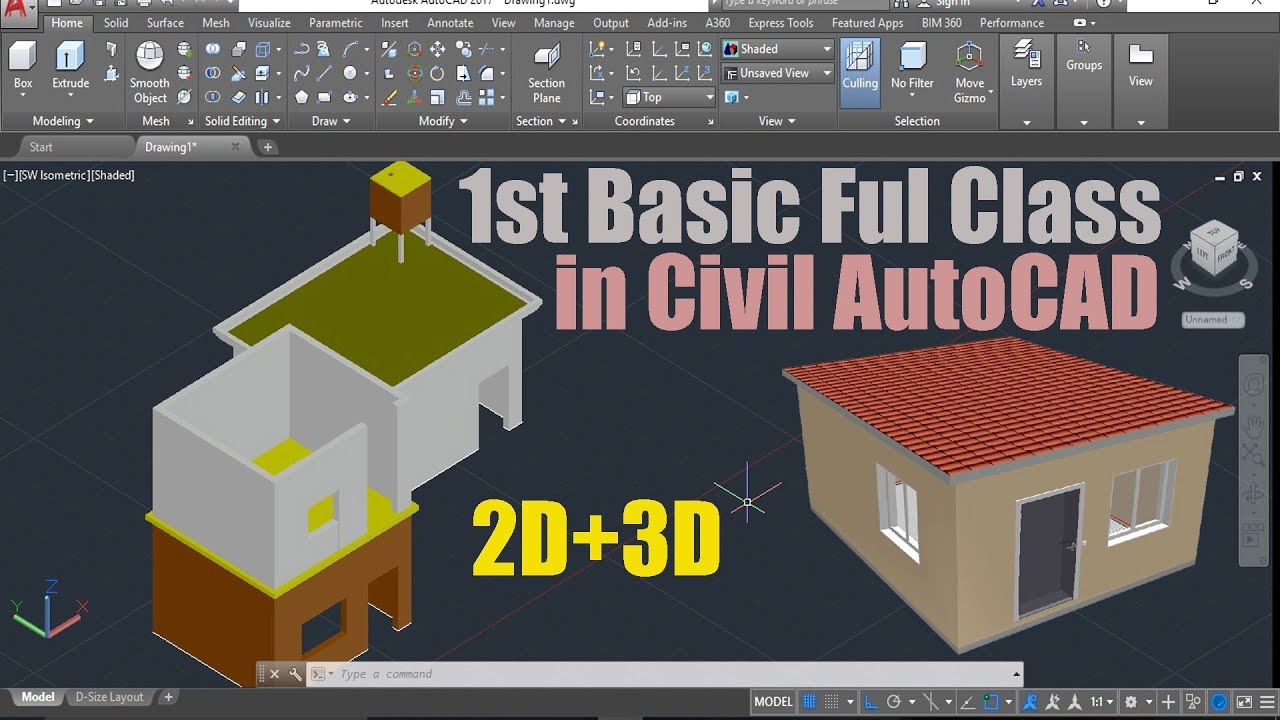
Task: Select the Line draw tool
Action: coord(324,72)
